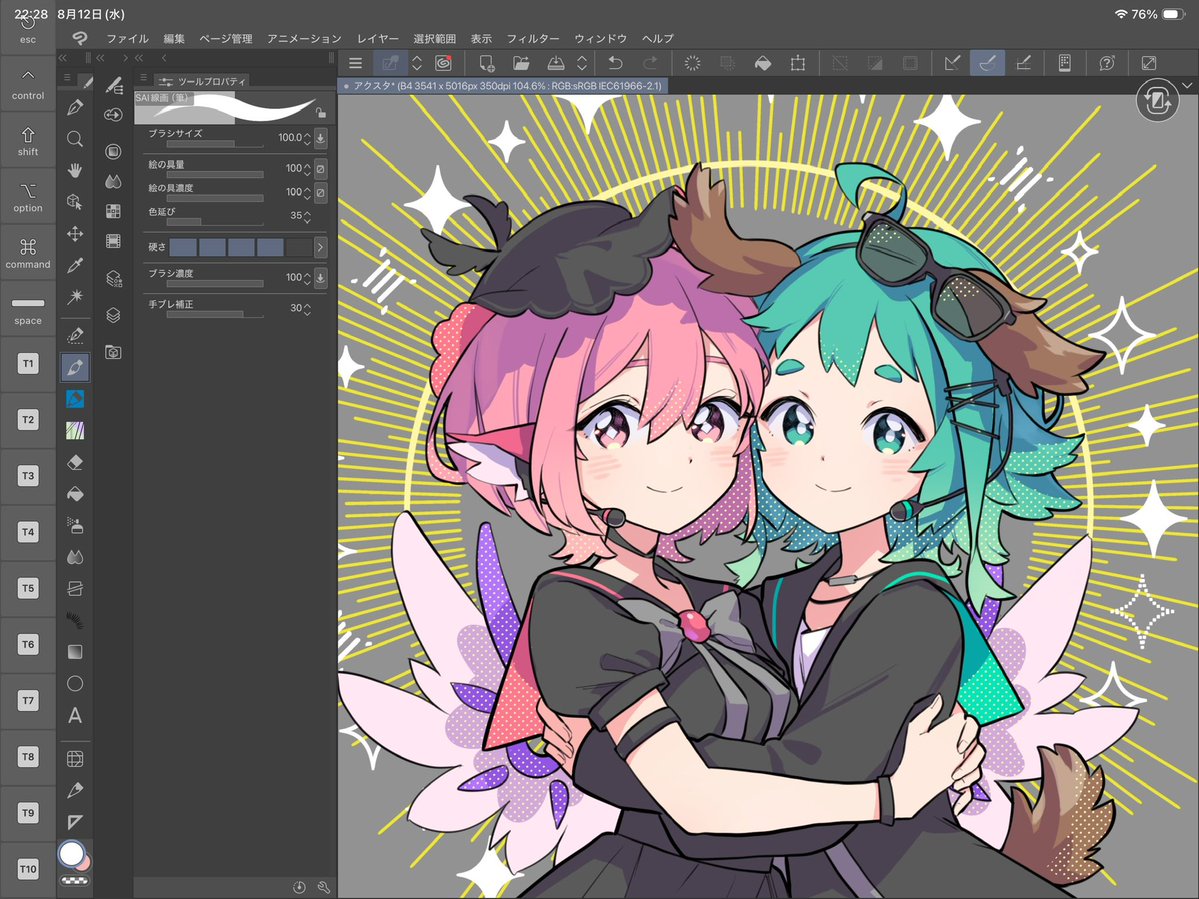Click the full-screen toggle at toolbar end
The width and height of the screenshot is (1199, 899).
[x=1149, y=63]
